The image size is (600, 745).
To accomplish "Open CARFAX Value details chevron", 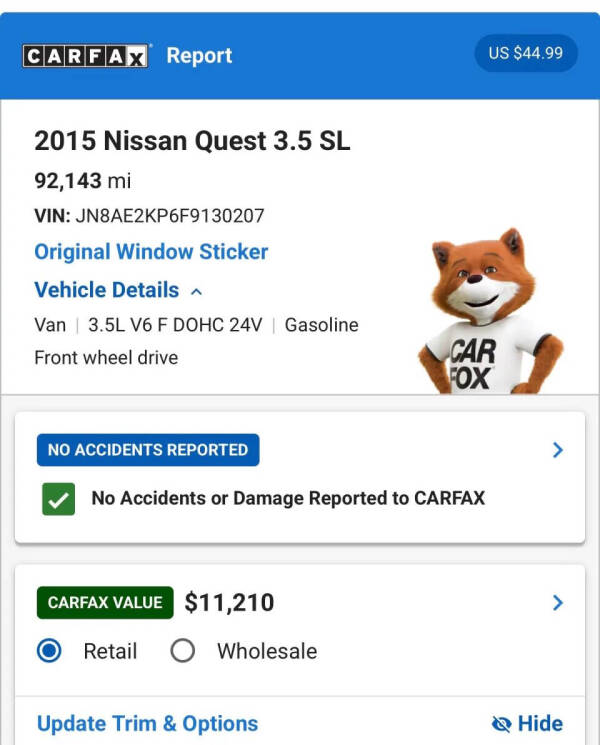I will point(558,602).
